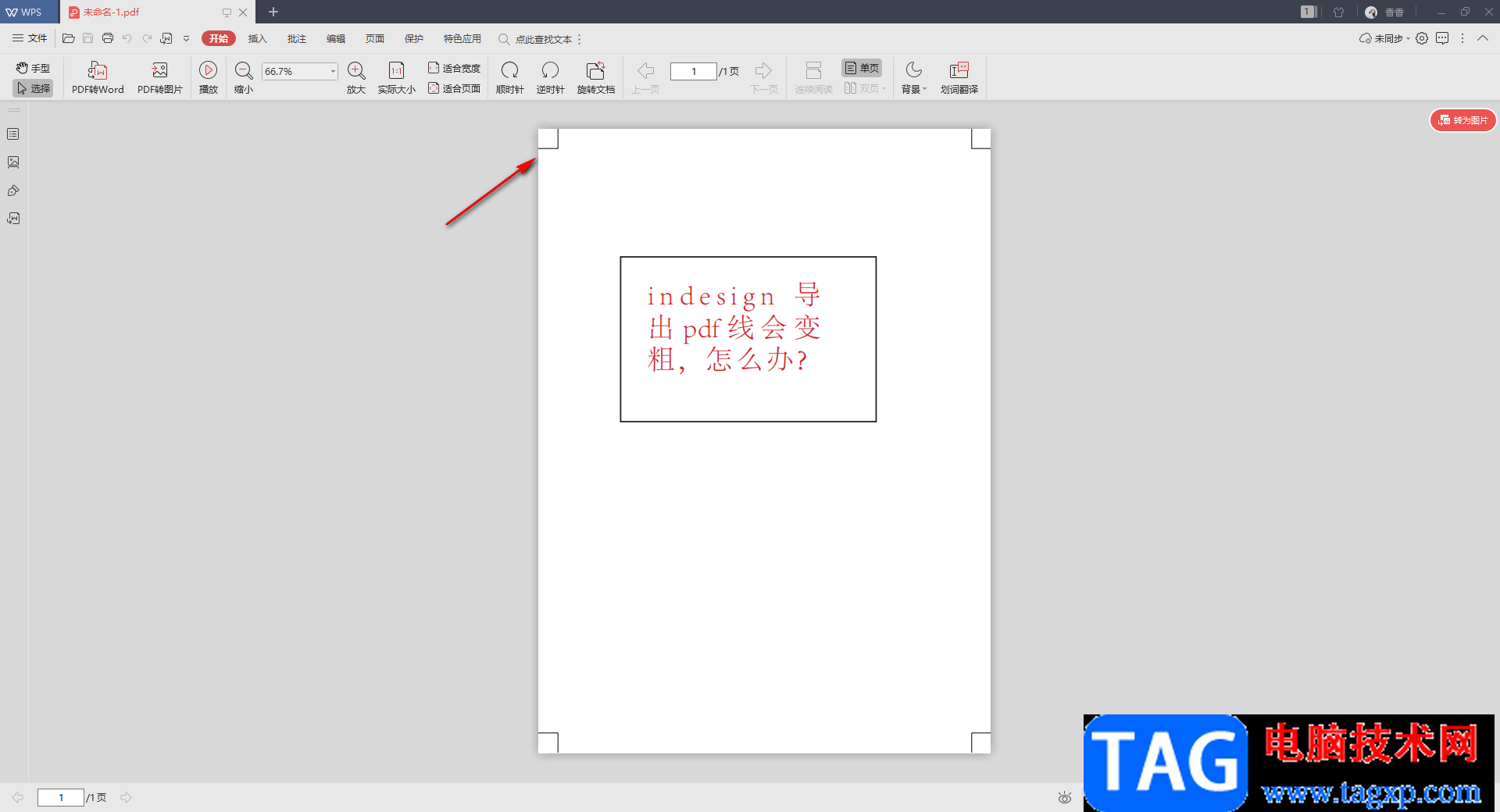Click the search options dots beside search

[x=580, y=39]
